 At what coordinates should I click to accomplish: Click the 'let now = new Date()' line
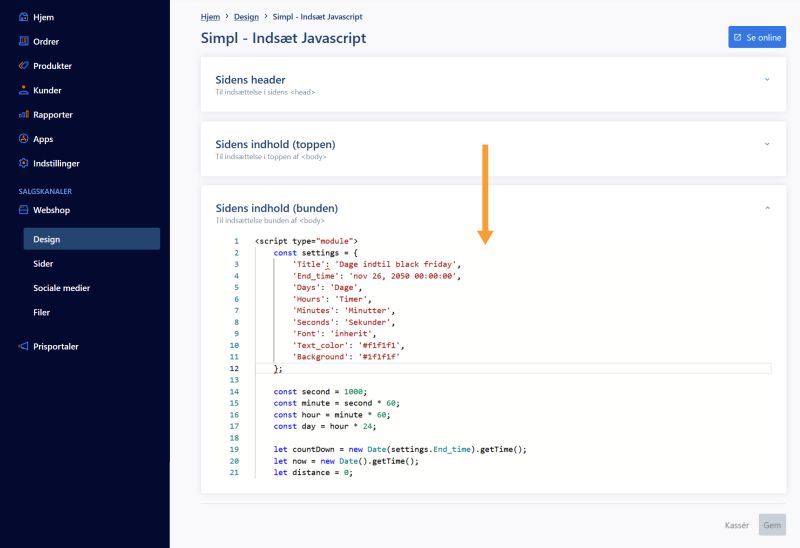(346, 461)
